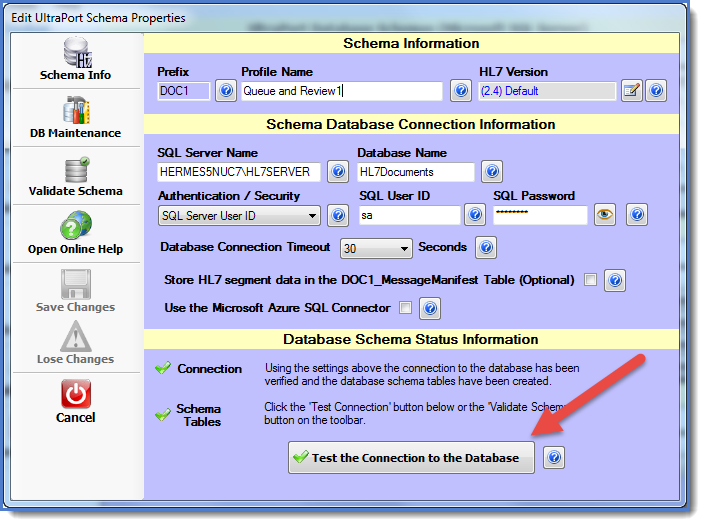Image resolution: width=705 pixels, height=526 pixels.
Task: Test the Connection to the Database
Action: (x=411, y=458)
